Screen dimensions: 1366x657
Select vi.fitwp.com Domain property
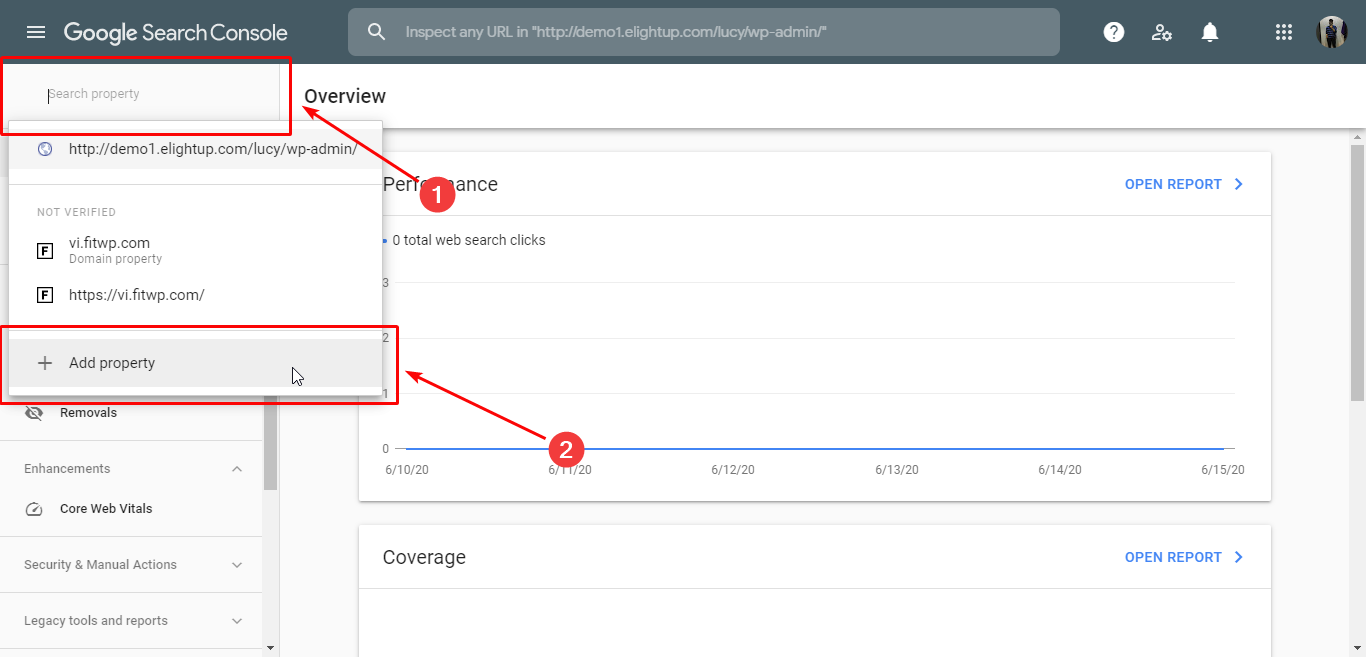(195, 250)
